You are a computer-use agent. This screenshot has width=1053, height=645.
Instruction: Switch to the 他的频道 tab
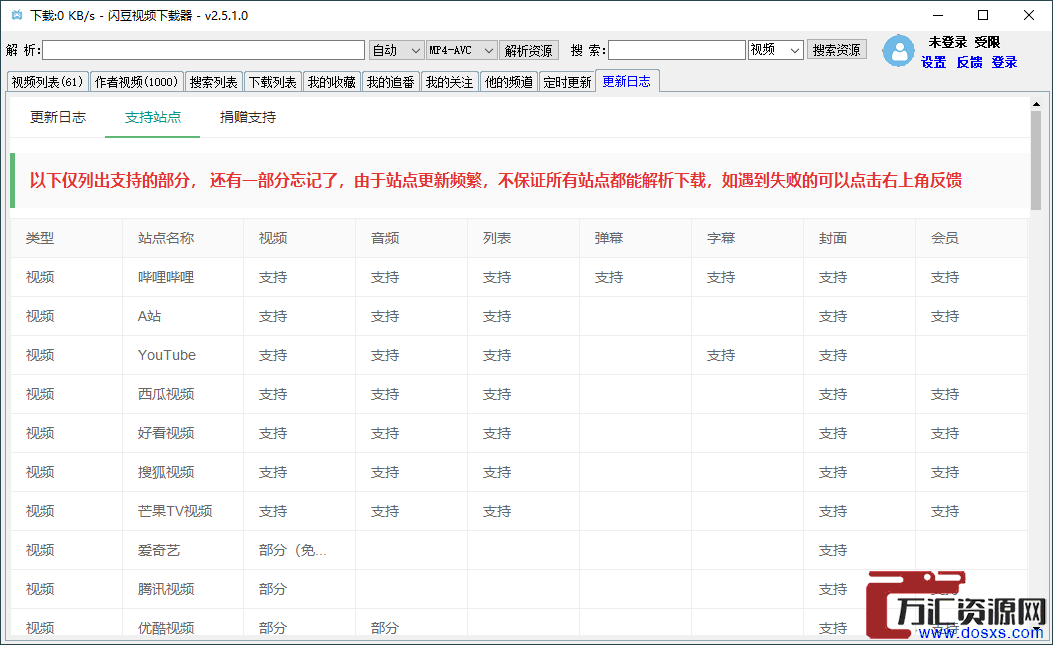coord(509,82)
